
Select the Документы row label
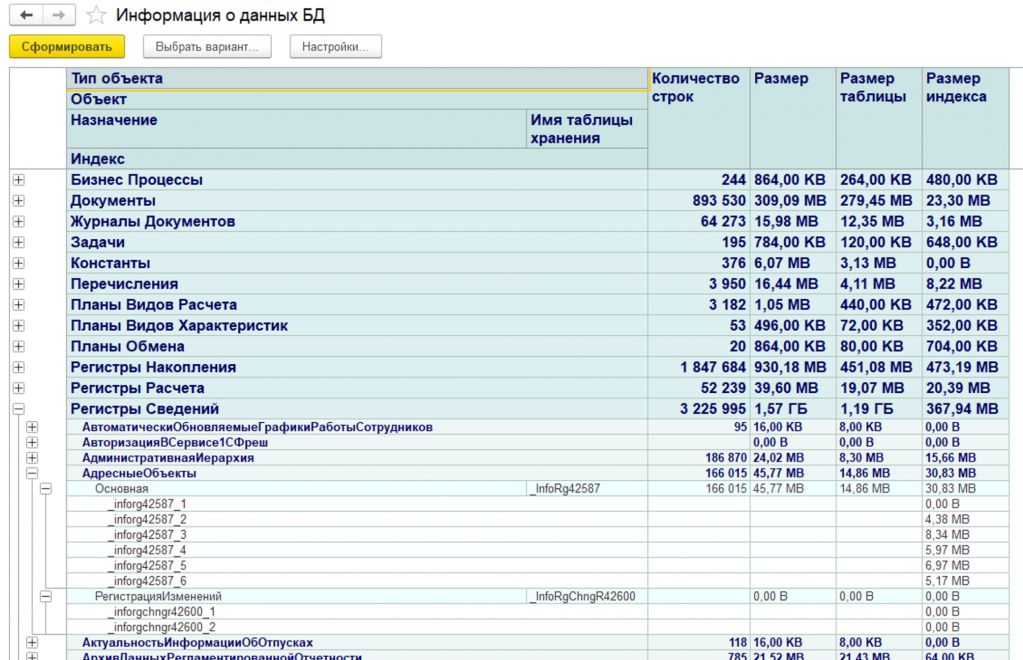(x=113, y=201)
